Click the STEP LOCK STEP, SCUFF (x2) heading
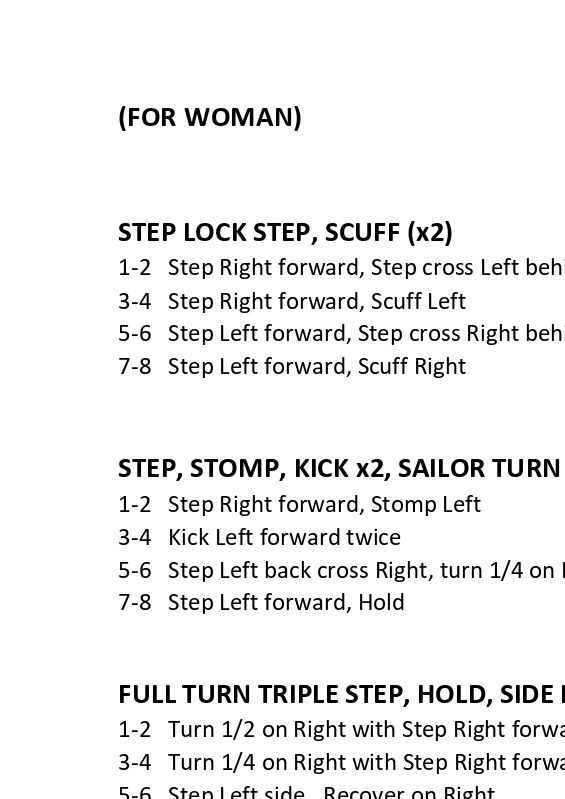 [x=285, y=233]
